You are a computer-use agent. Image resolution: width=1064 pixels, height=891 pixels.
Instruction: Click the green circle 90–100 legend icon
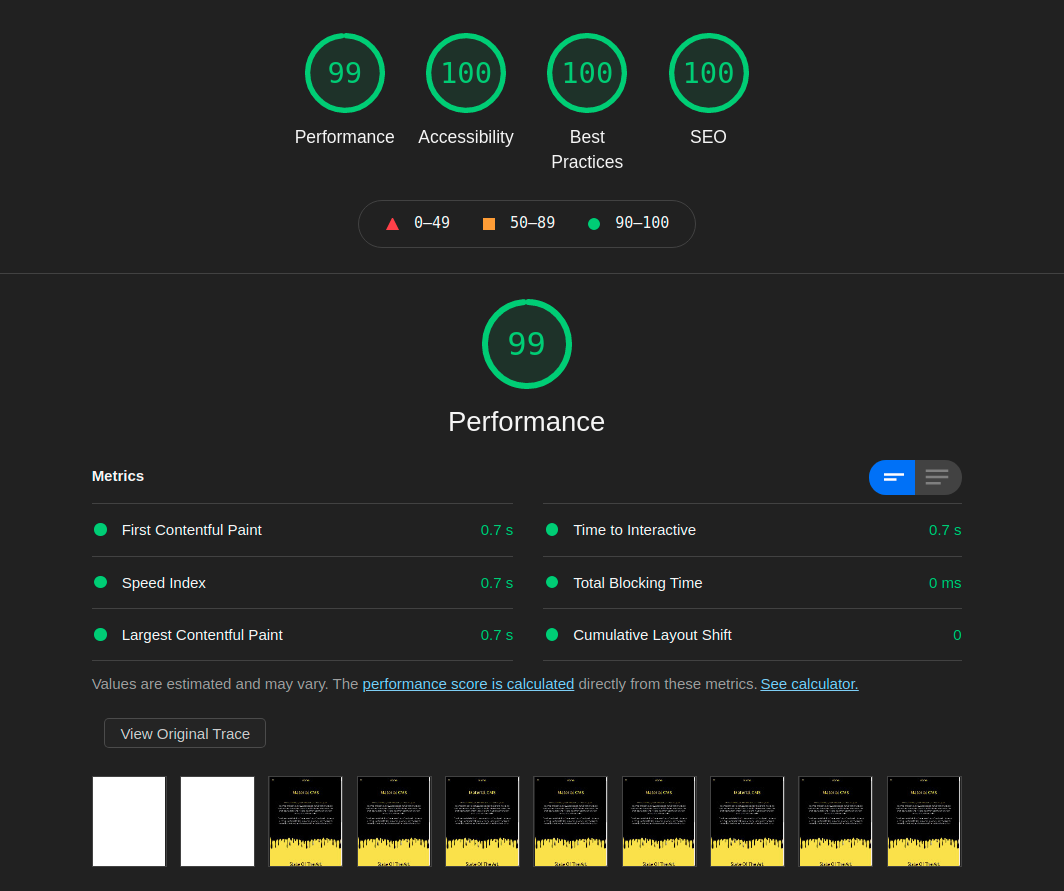click(594, 224)
